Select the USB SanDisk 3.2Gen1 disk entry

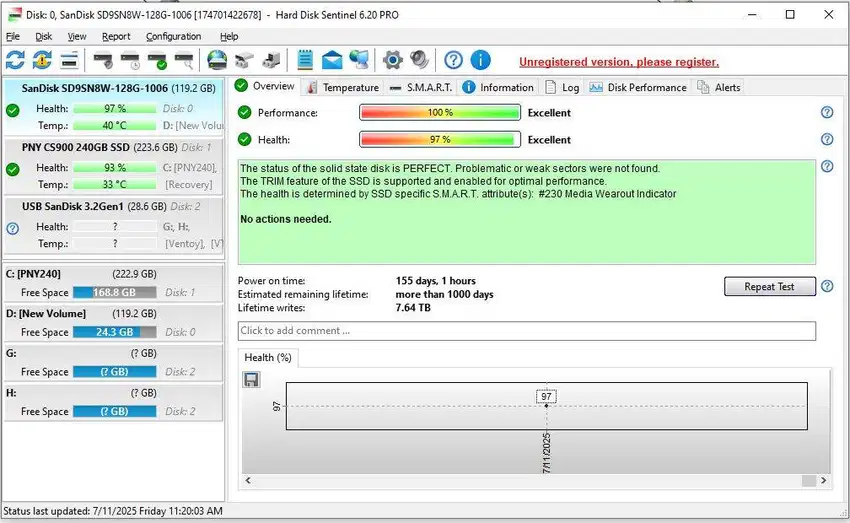pos(113,225)
